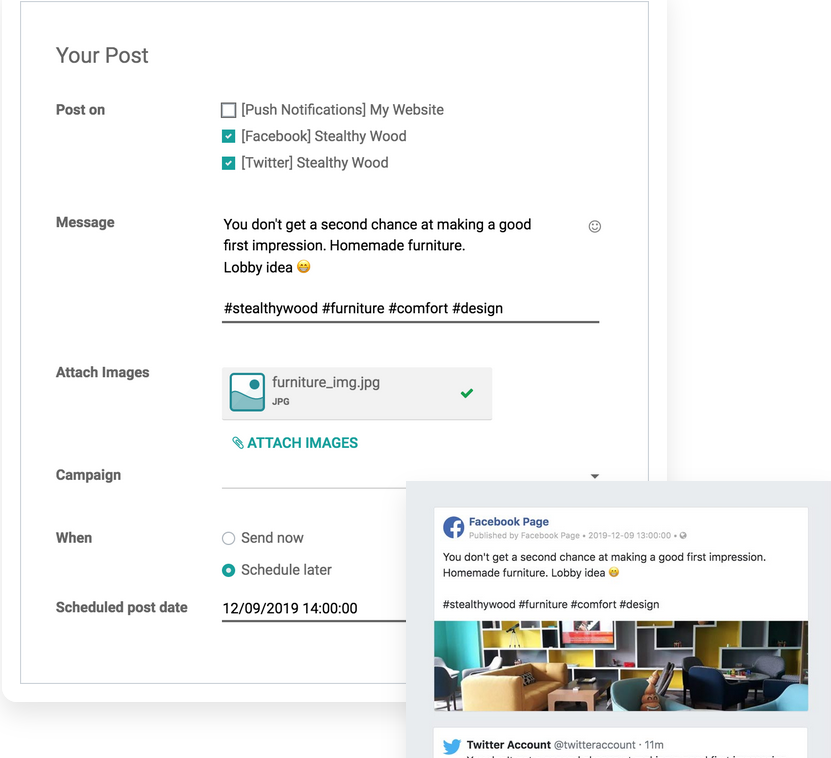Click into the Message text area
The width and height of the screenshot is (831, 758).
pyautogui.click(x=400, y=246)
